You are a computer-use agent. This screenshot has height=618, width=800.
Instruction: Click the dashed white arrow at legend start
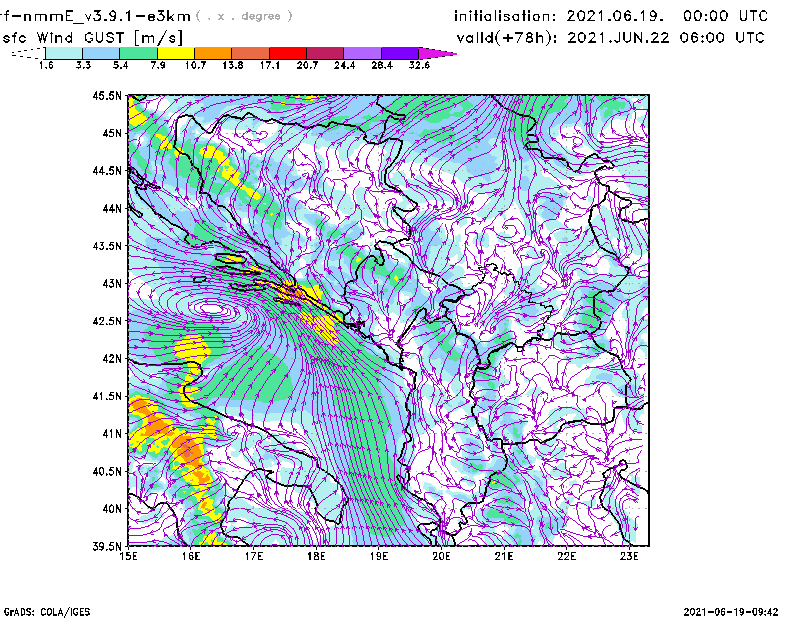coord(28,53)
